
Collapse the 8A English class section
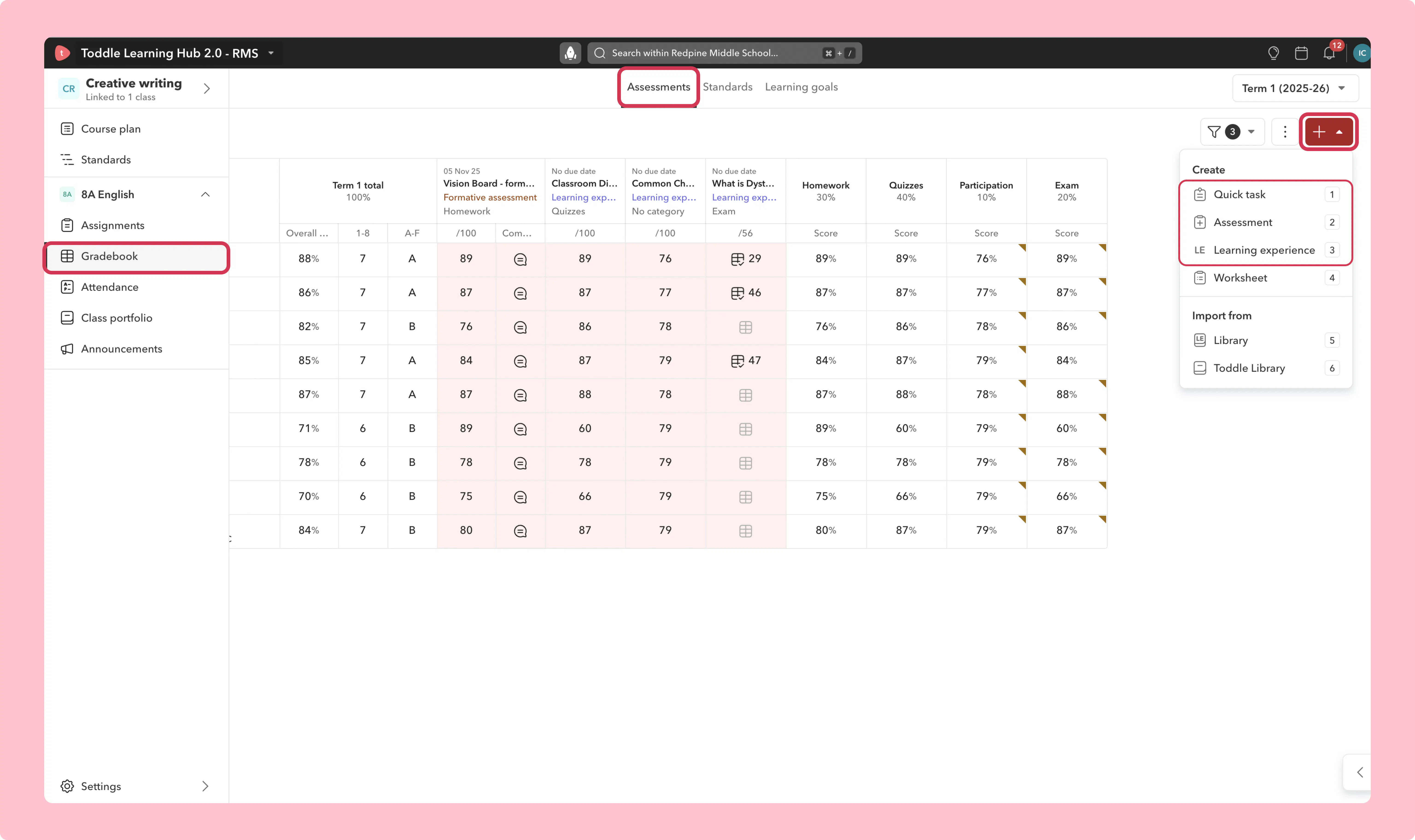coord(205,195)
